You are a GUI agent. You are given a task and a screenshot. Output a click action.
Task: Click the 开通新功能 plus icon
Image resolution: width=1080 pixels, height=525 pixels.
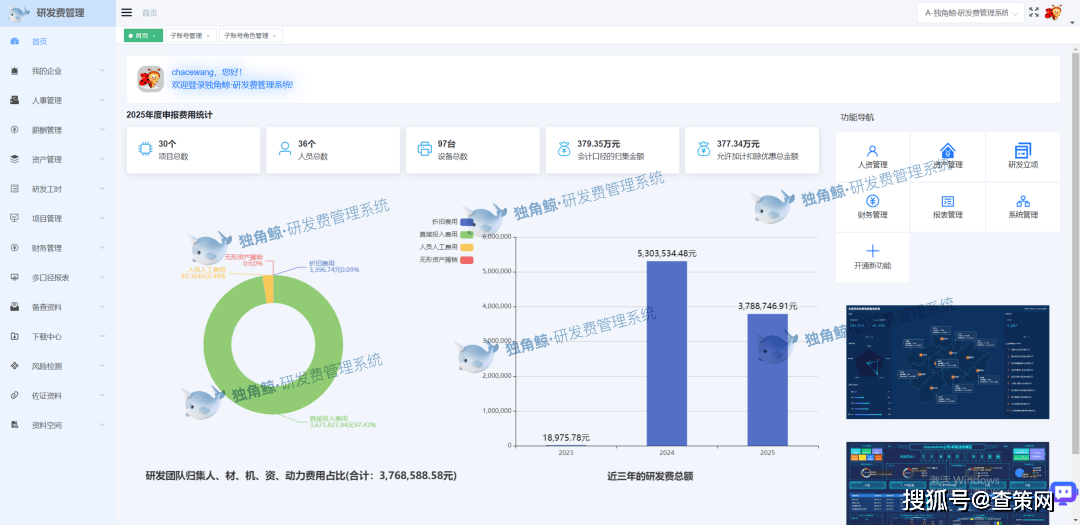pyautogui.click(x=872, y=251)
